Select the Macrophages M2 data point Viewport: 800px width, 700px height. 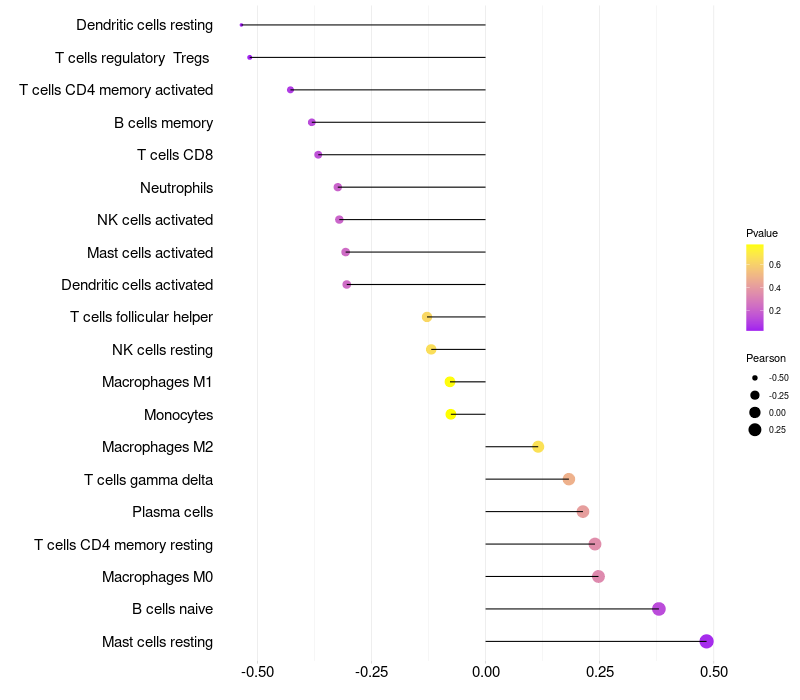coord(538,447)
